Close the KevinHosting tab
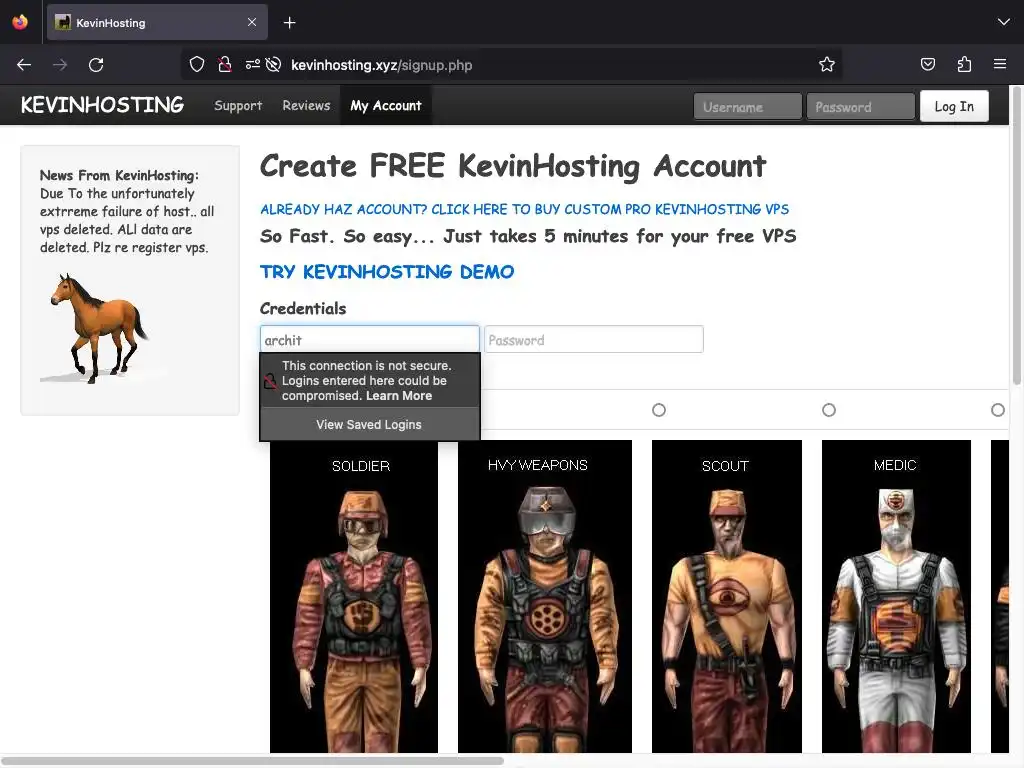1024x768 pixels. [x=252, y=22]
